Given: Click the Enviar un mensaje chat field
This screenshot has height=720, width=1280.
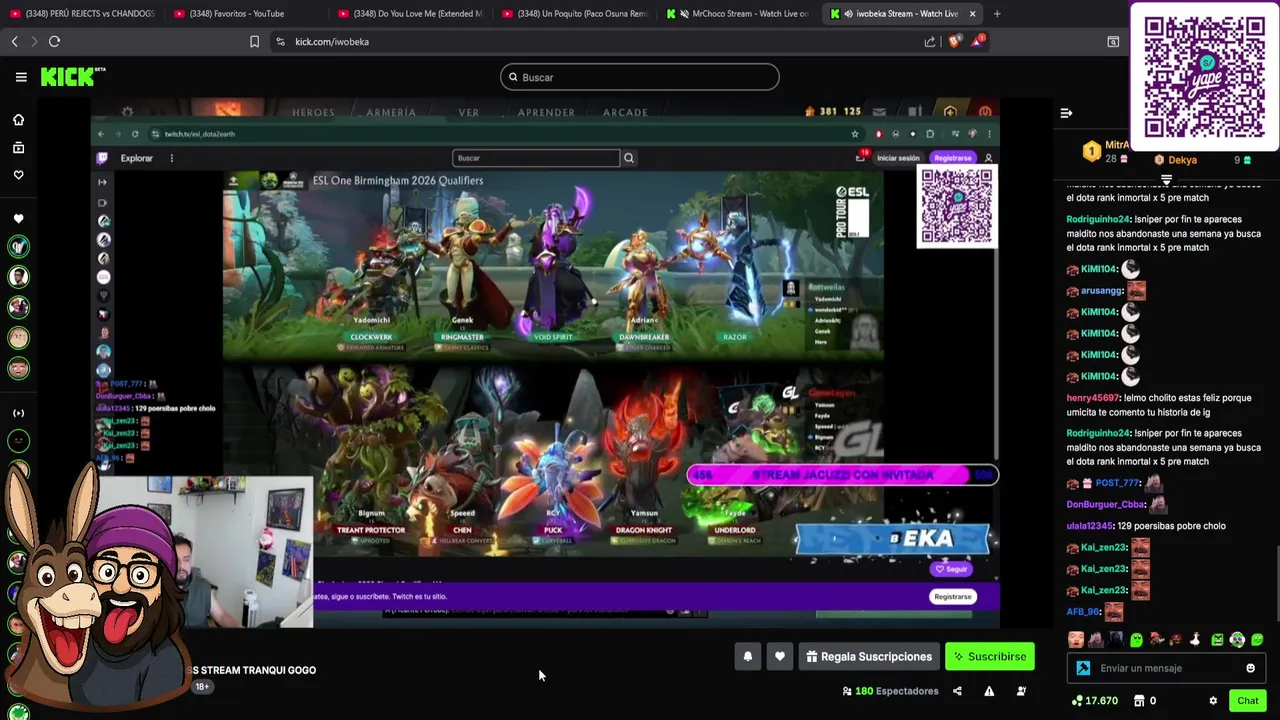Looking at the screenshot, I should pyautogui.click(x=1166, y=668).
